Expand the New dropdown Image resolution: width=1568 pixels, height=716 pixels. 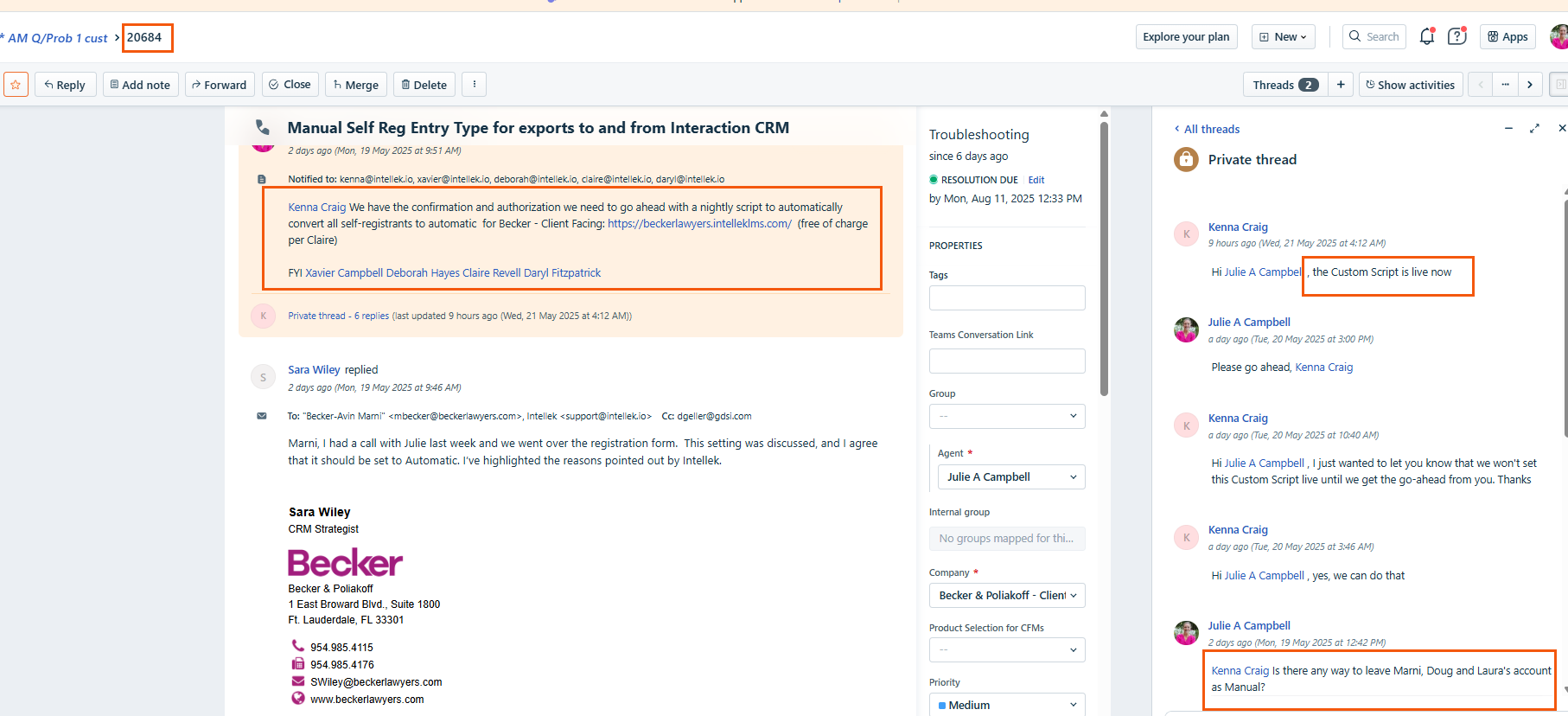(1284, 37)
